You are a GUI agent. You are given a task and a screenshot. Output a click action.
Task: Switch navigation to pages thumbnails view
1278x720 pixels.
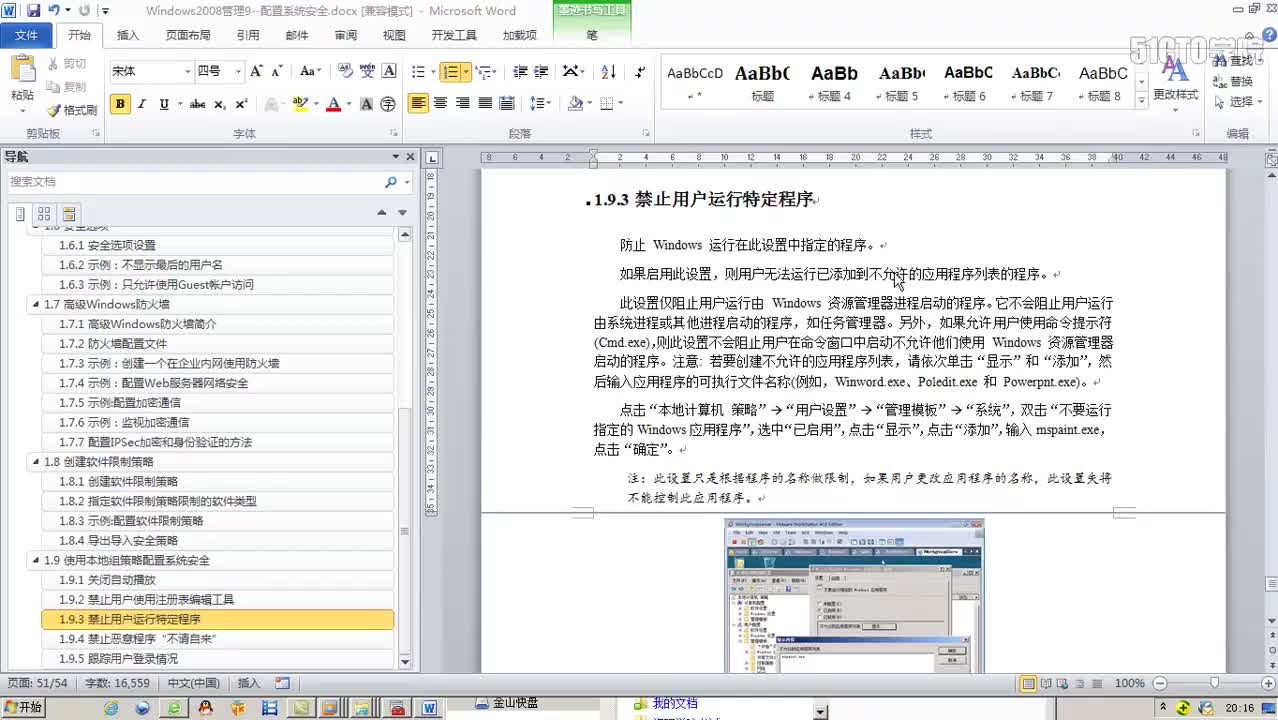pos(44,214)
